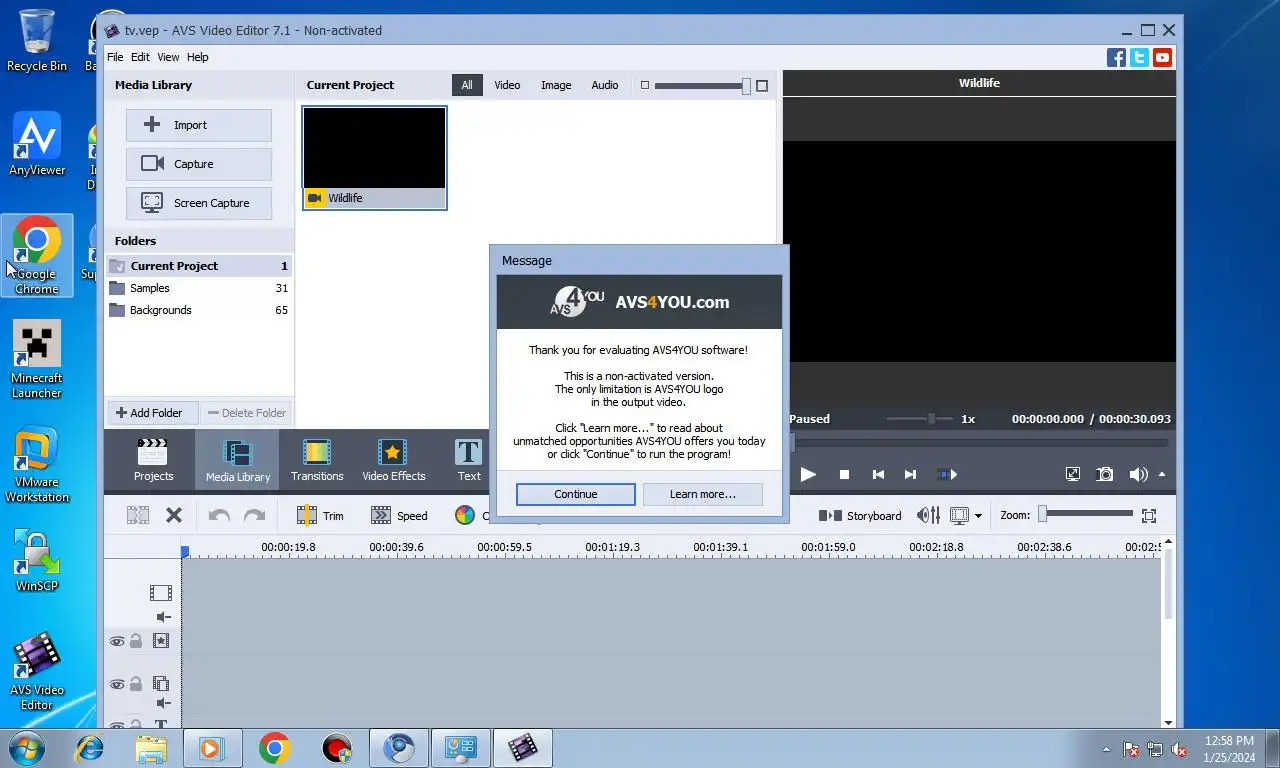The height and width of the screenshot is (768, 1280).
Task: Switch to the Image filter tab
Action: pyautogui.click(x=556, y=85)
